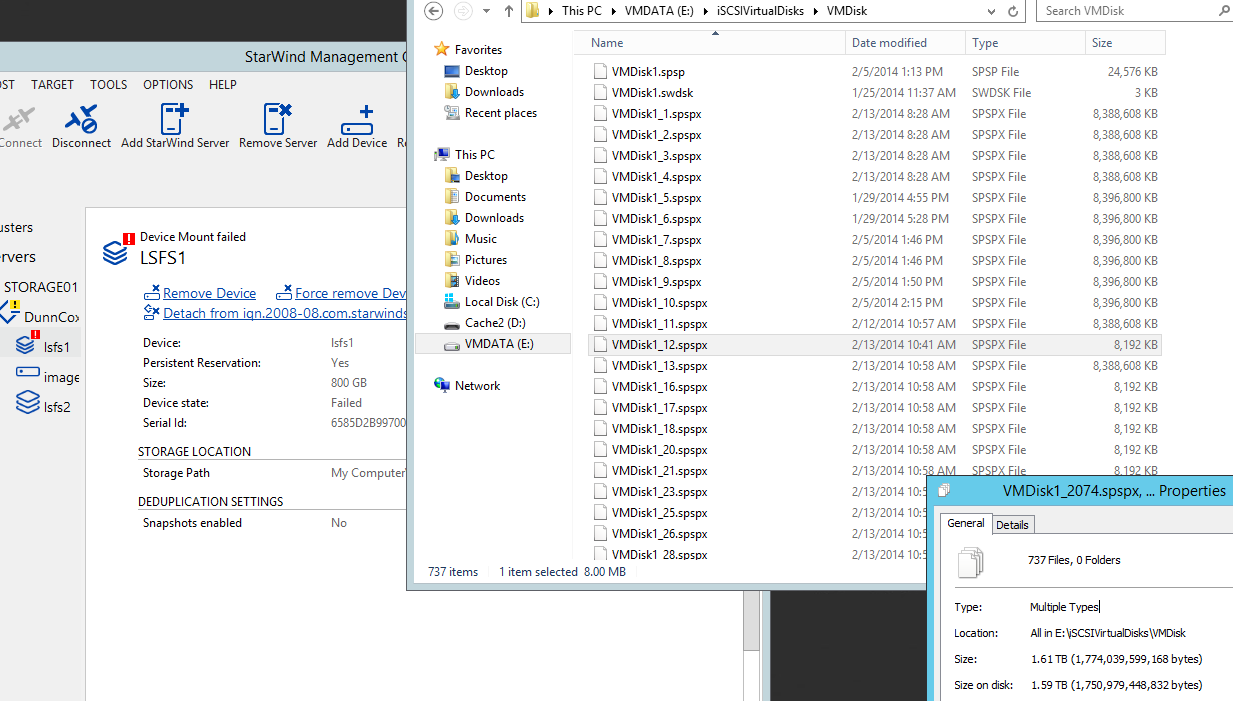Click the Disconnect toolbar icon in StarWind
1233x701 pixels.
click(81, 120)
